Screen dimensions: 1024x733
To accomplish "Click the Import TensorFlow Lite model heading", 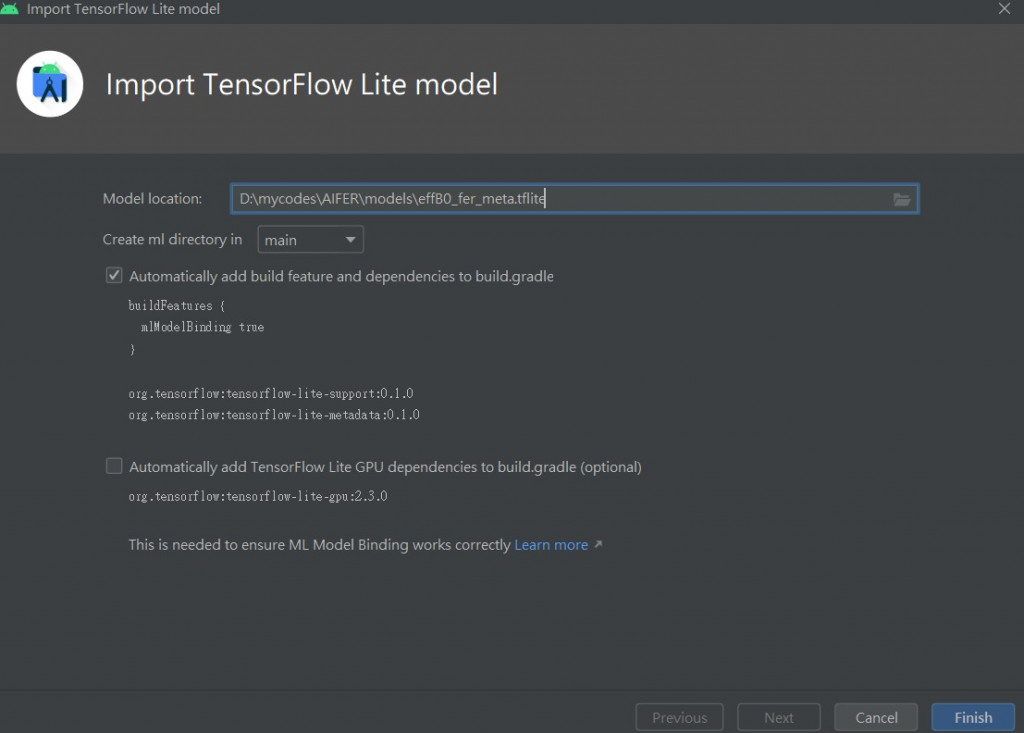I will (x=301, y=84).
